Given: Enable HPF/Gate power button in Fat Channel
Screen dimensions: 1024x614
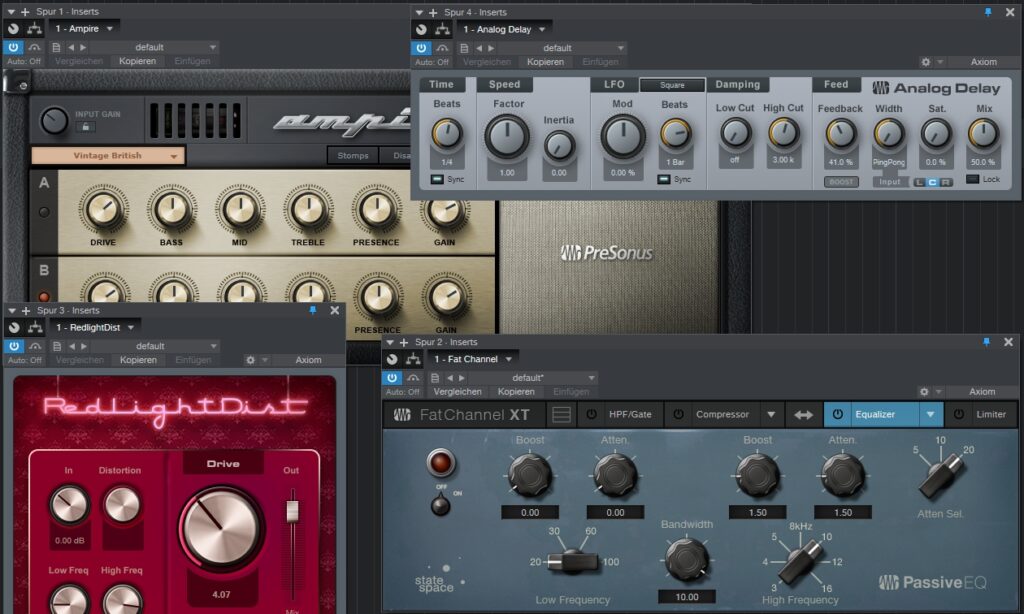Looking at the screenshot, I should point(591,414).
